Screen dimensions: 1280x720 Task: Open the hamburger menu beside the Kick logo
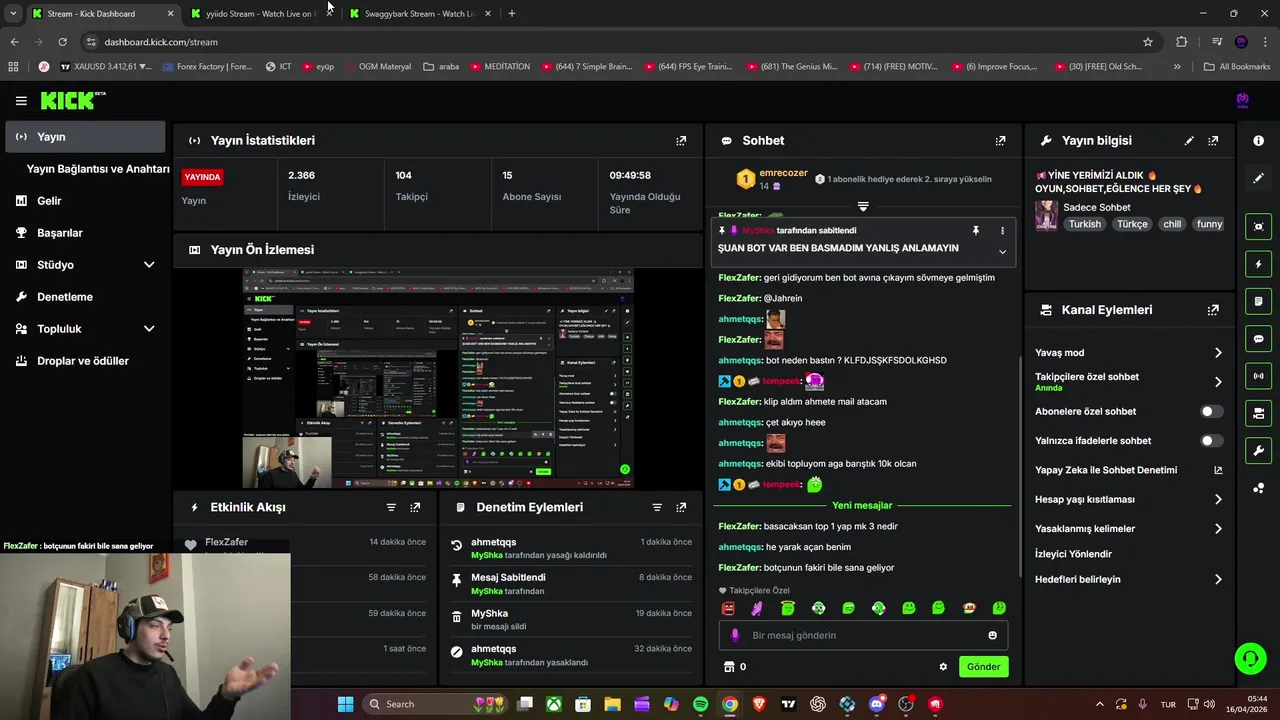(21, 101)
